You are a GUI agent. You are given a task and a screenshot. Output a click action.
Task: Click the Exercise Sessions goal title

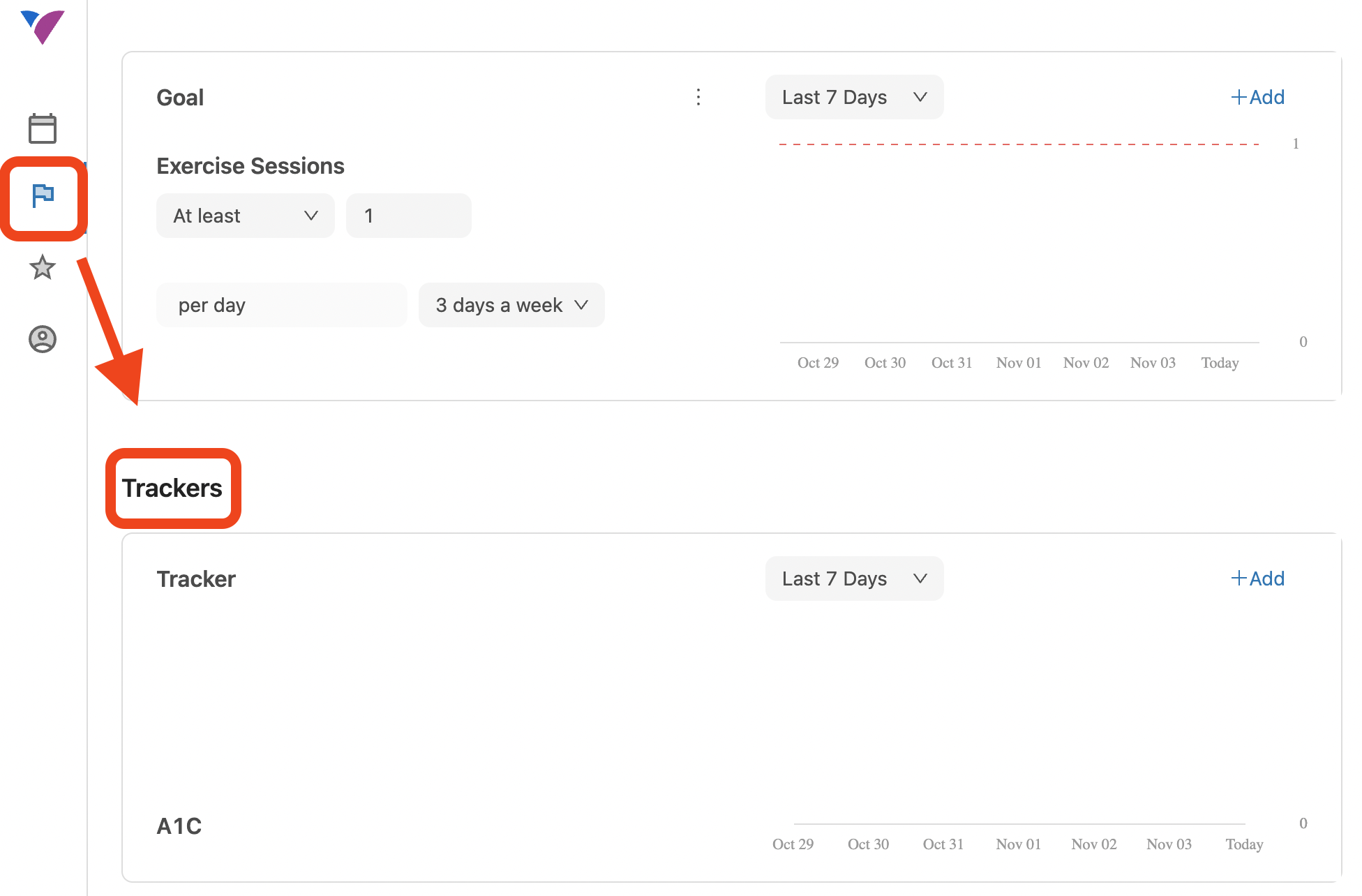250,166
